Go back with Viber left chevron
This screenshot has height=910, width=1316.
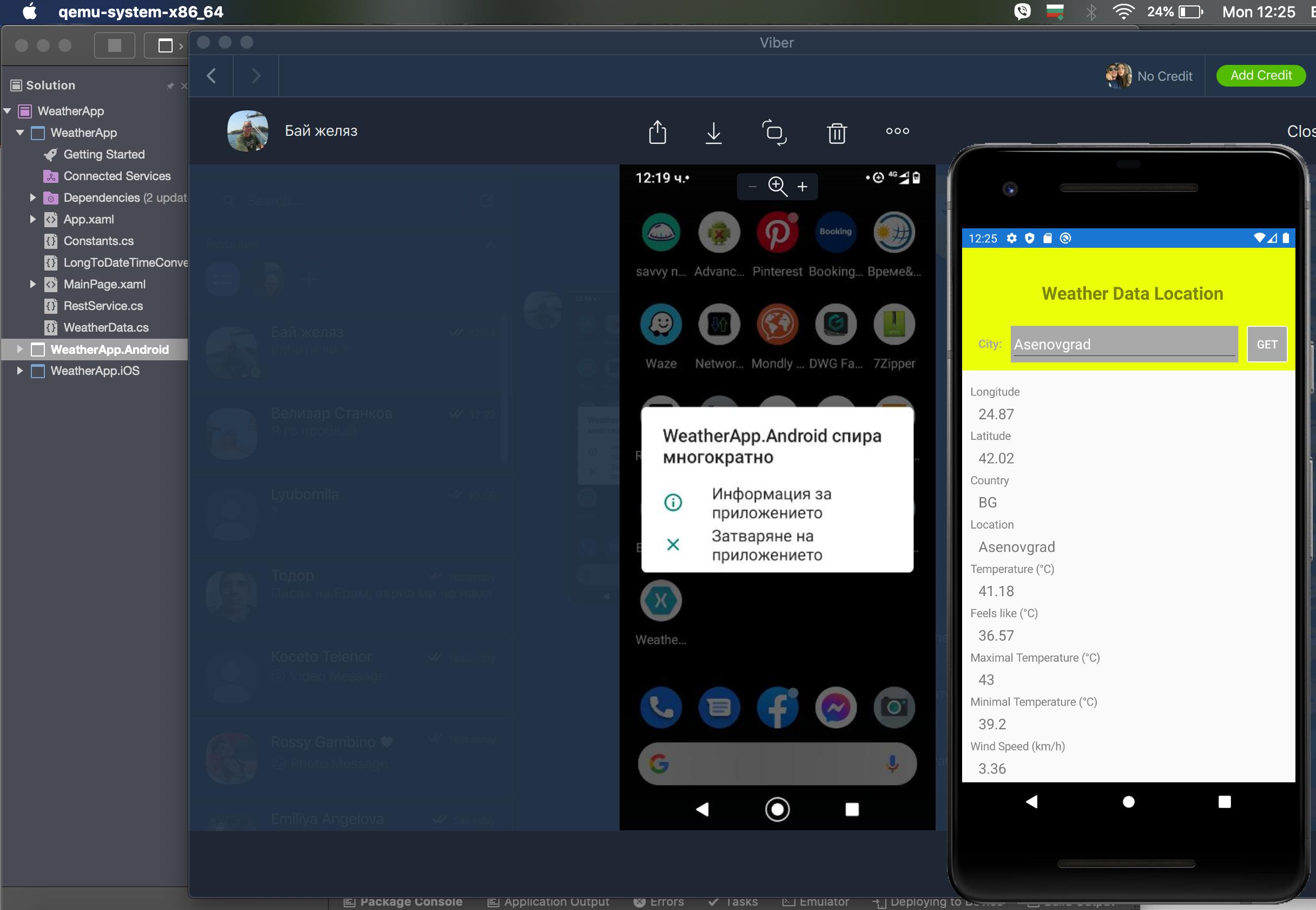pyautogui.click(x=212, y=76)
